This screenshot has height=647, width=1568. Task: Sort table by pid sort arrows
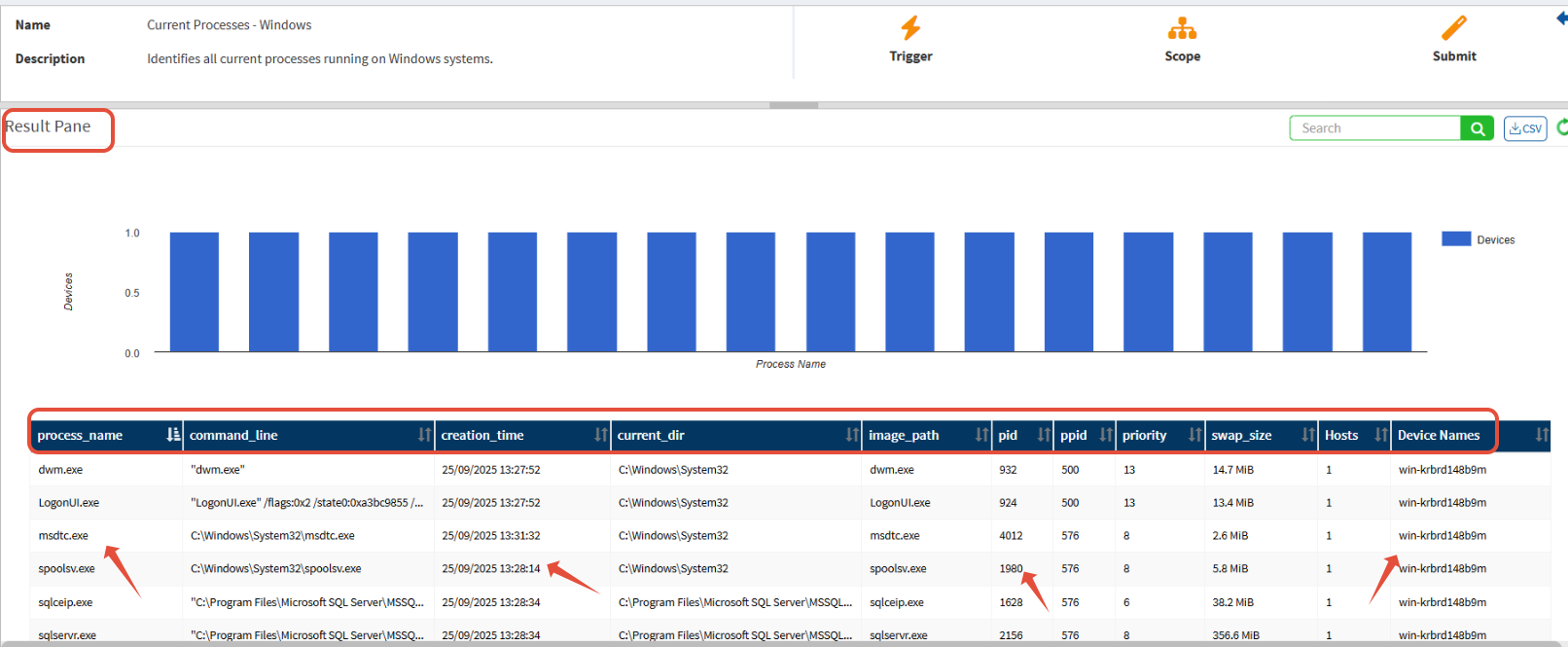pos(1044,435)
